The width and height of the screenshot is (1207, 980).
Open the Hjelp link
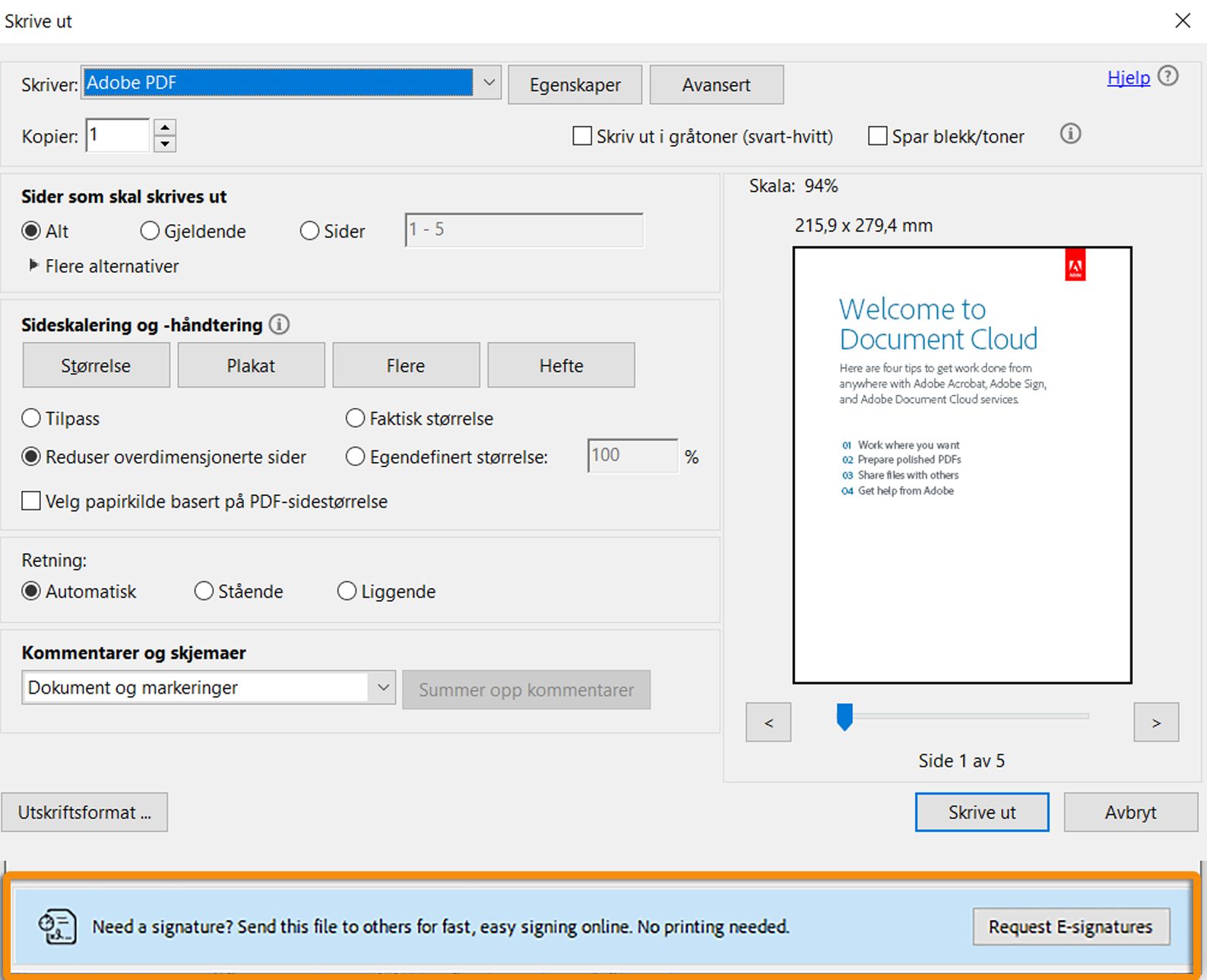pos(1128,77)
